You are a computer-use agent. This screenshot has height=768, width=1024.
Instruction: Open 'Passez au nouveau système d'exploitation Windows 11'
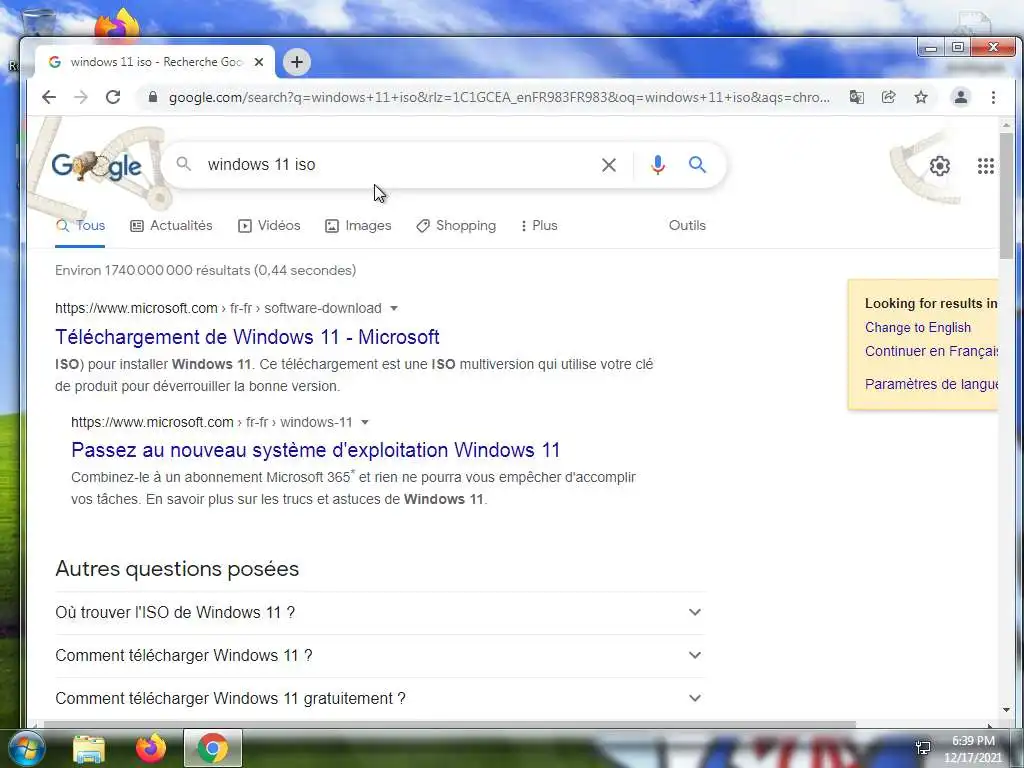coord(315,450)
